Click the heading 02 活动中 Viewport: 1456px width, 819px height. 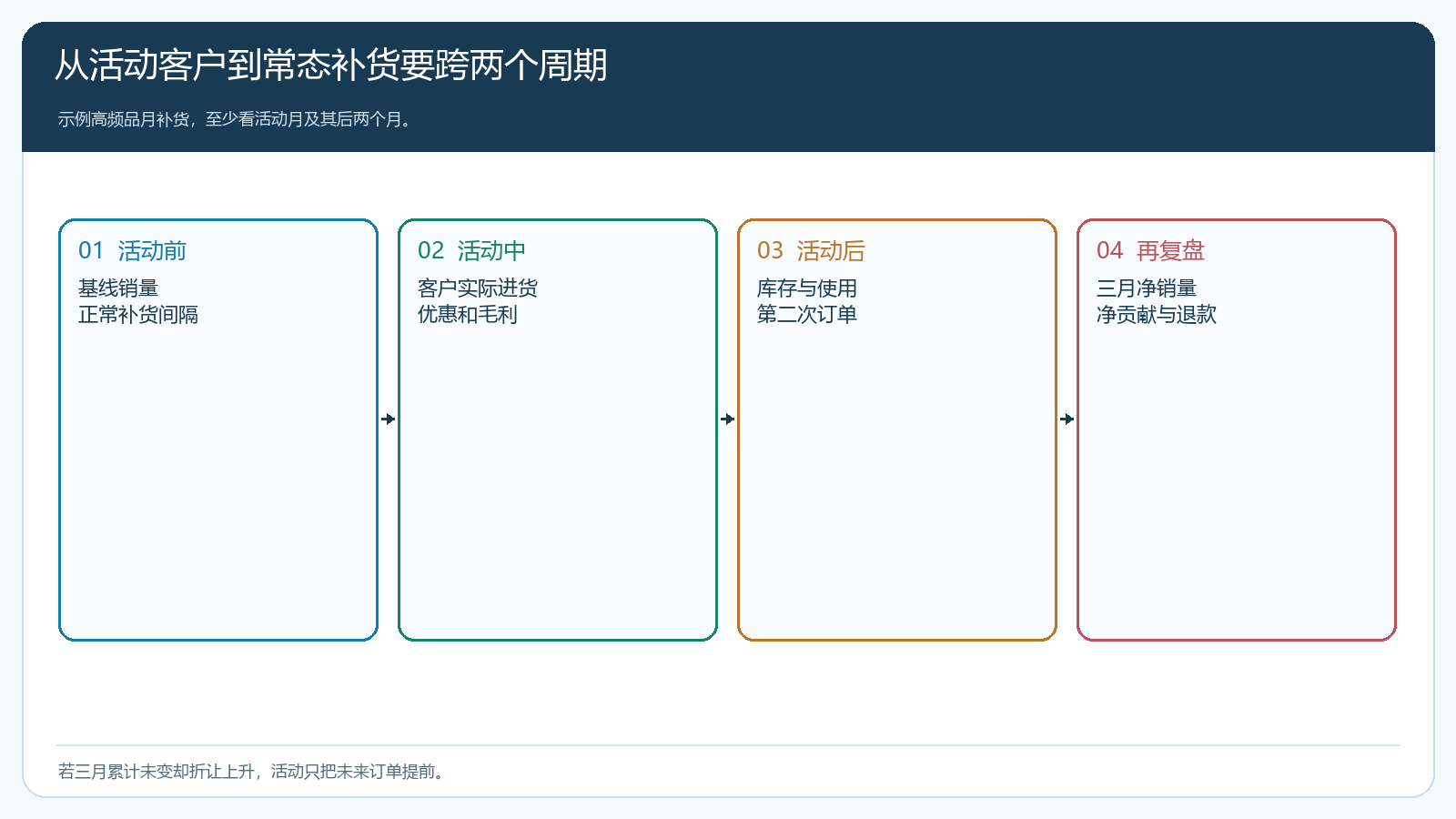pyautogui.click(x=471, y=250)
